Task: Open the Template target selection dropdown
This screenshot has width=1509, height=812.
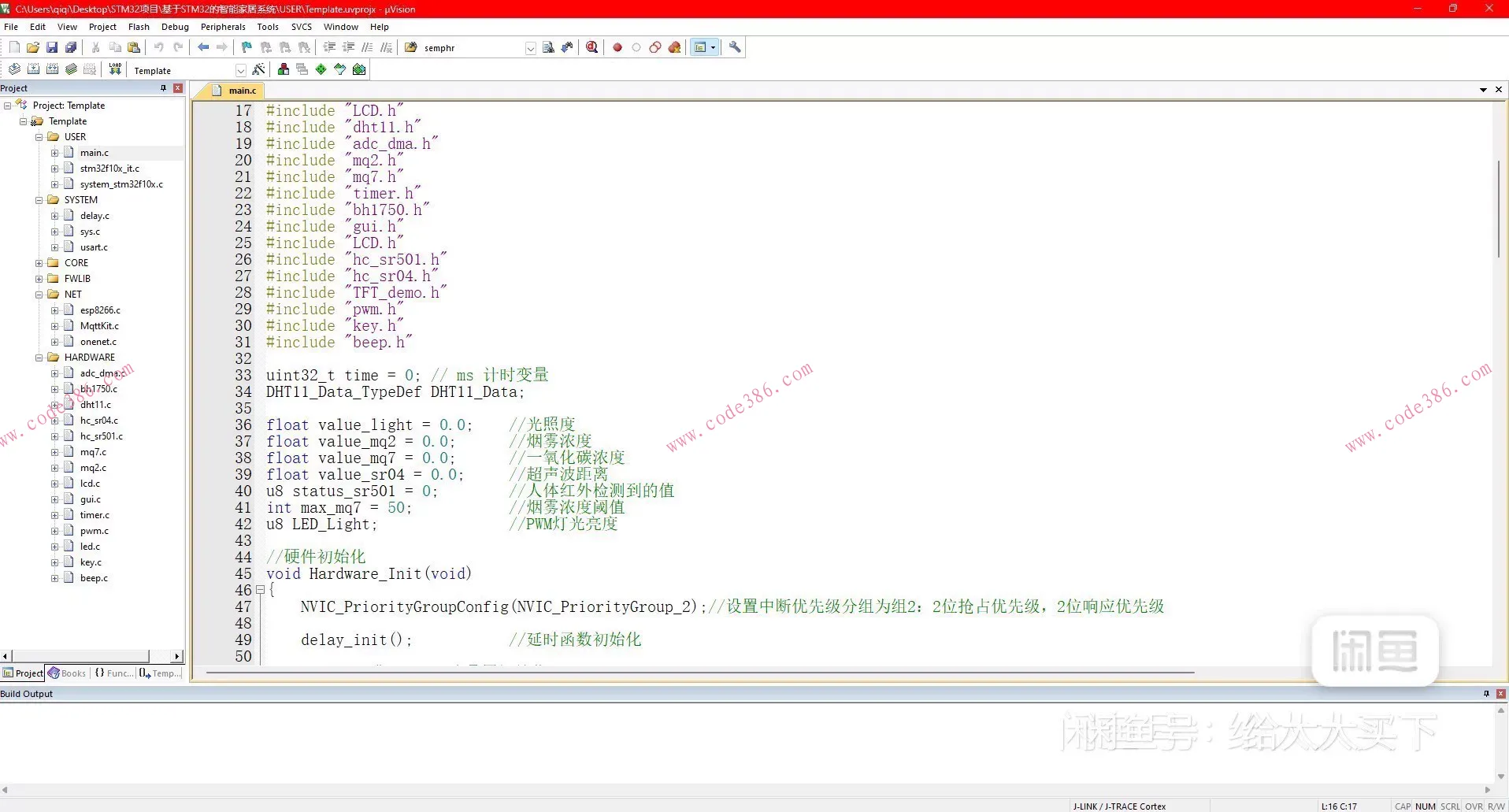Action: [x=240, y=70]
